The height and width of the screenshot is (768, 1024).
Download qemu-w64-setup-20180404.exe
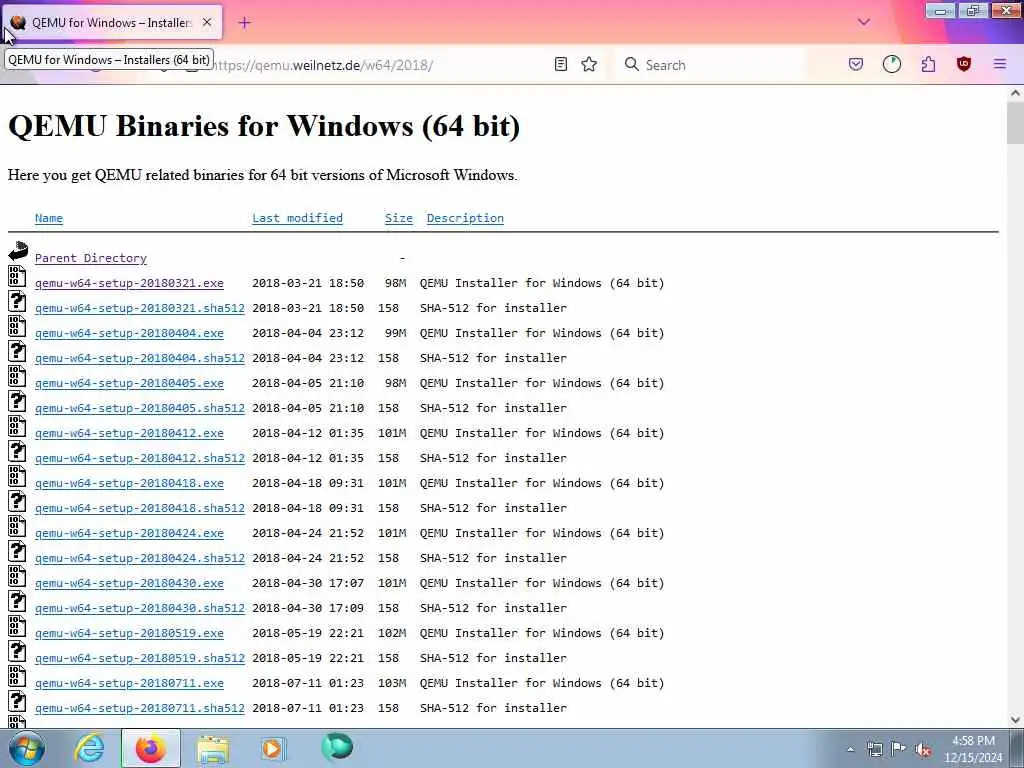click(x=129, y=333)
